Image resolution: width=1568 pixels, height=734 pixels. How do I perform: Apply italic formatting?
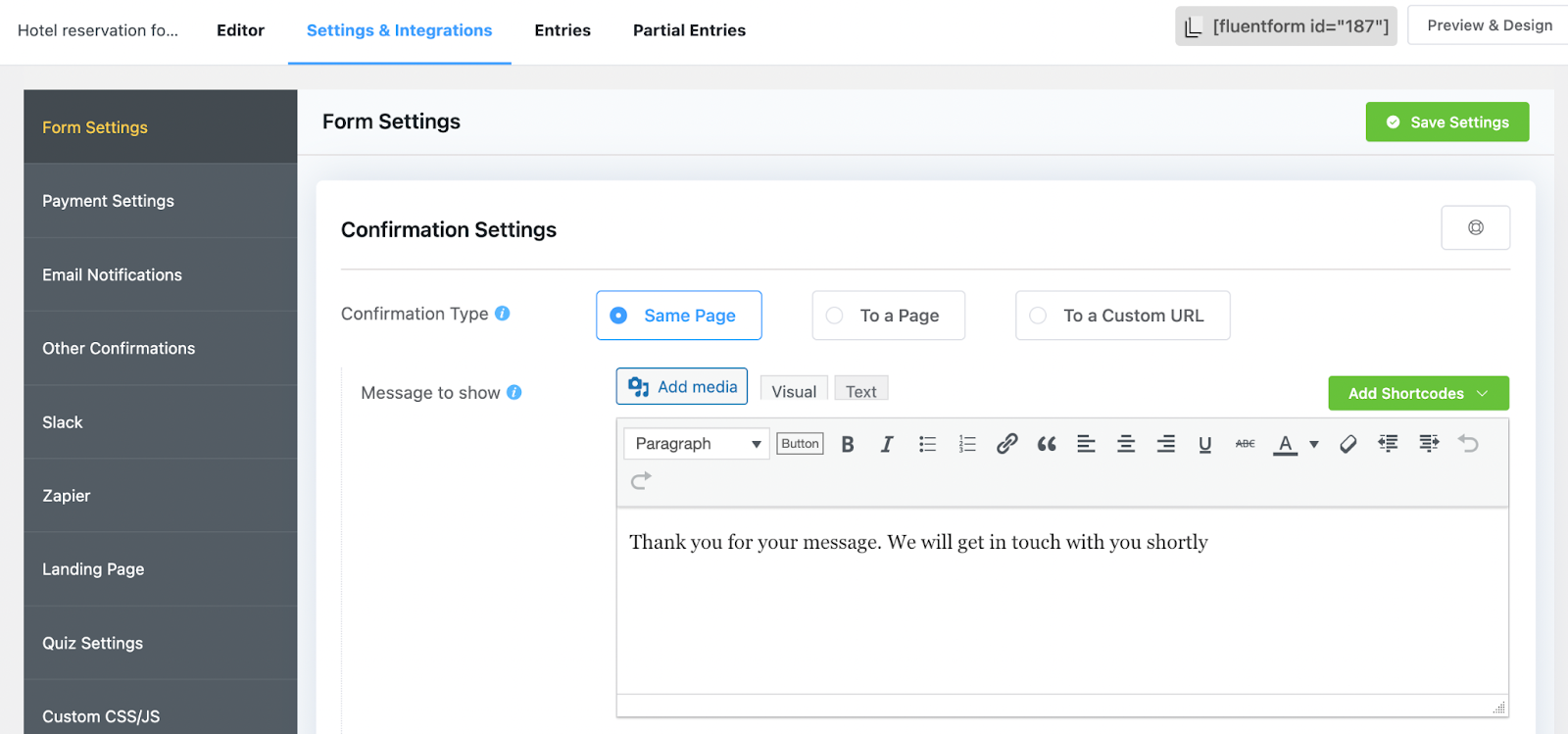pos(887,444)
